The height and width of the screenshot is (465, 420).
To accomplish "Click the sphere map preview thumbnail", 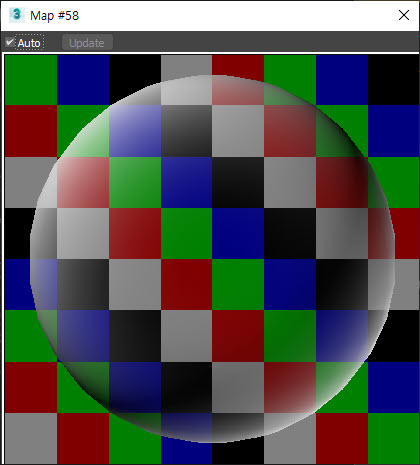I will point(212,259).
